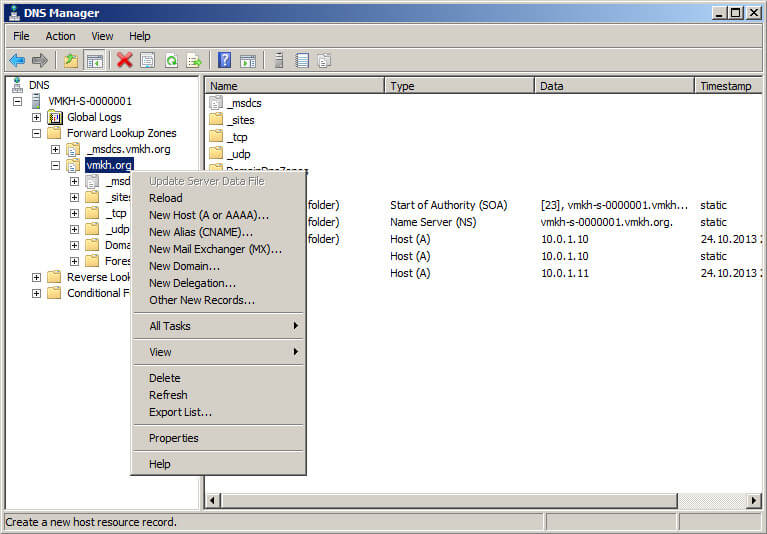Click the _tcp folder icon in right pane
Screen dimensions: 767x534
click(x=216, y=137)
